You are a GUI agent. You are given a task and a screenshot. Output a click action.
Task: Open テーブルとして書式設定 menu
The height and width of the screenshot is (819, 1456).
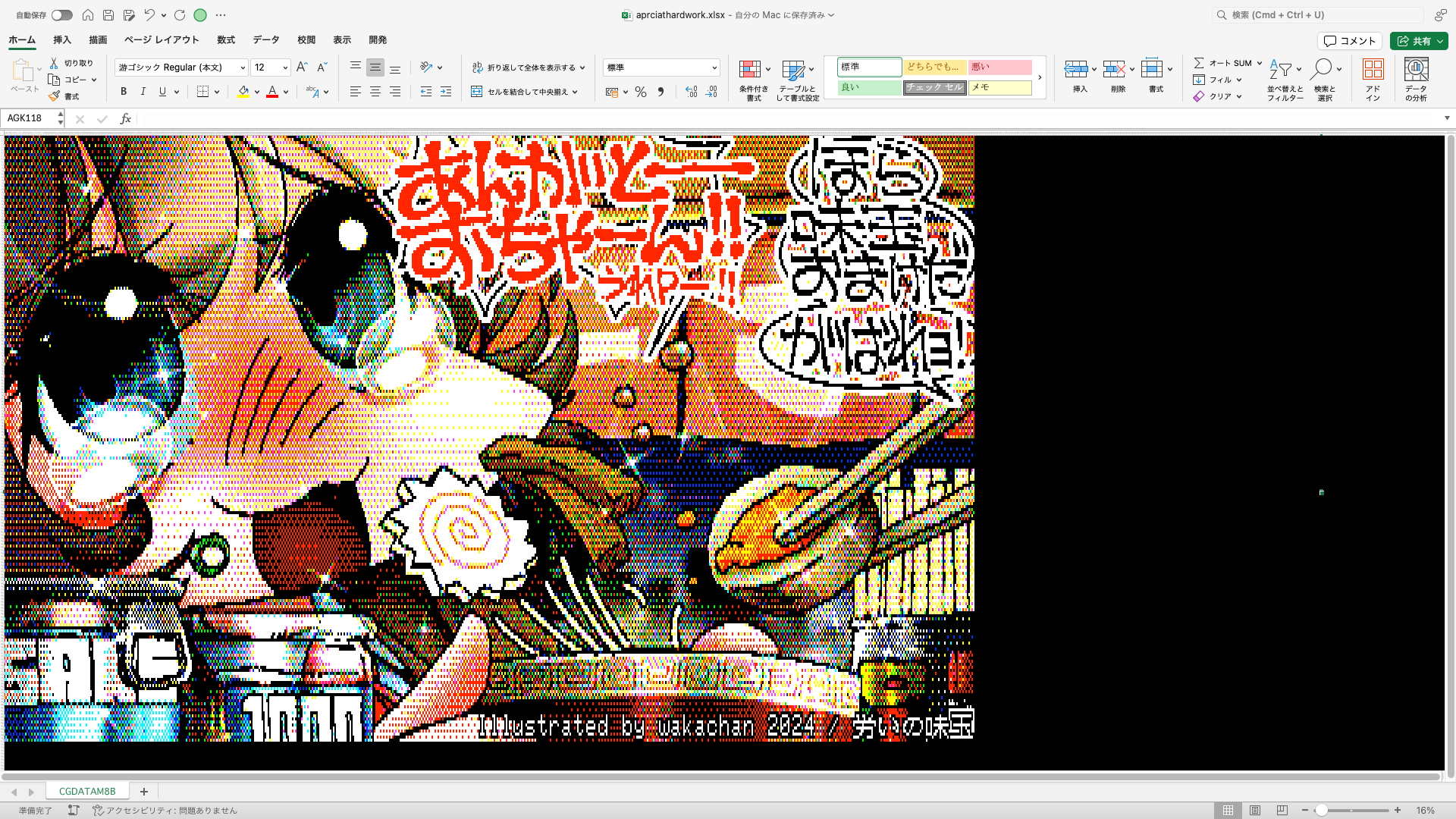(x=797, y=80)
